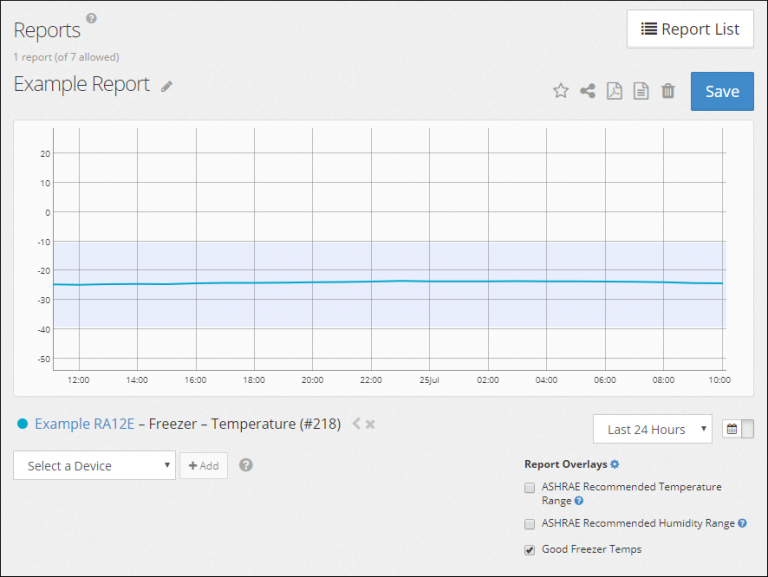Save the report

pos(722,91)
